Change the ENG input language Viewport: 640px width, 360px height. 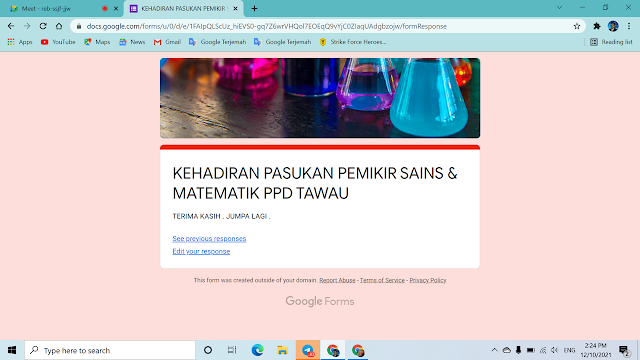click(x=569, y=350)
